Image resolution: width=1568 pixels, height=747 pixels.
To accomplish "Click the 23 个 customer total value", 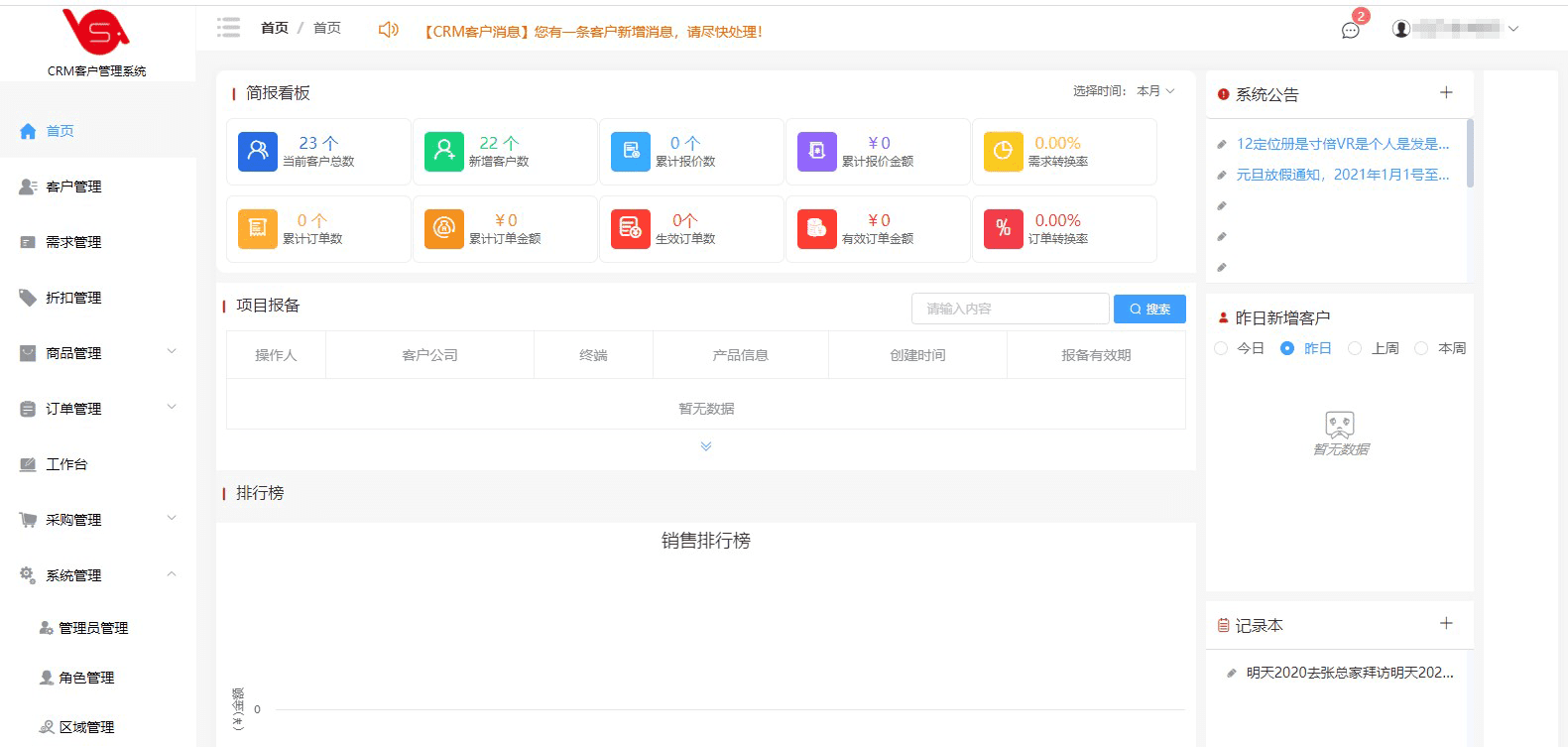I will coord(318,143).
